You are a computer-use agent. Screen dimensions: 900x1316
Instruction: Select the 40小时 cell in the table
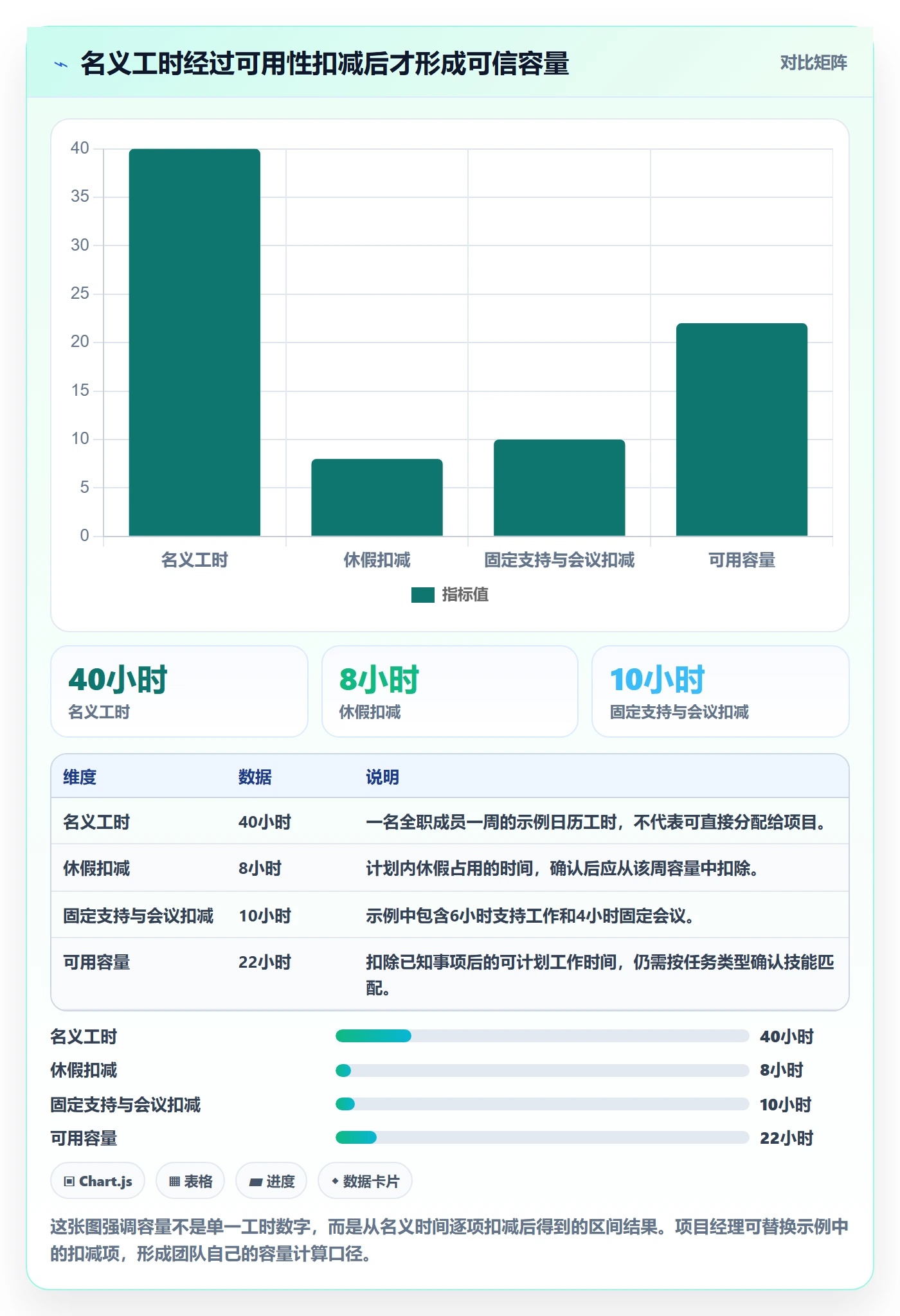pyautogui.click(x=265, y=822)
